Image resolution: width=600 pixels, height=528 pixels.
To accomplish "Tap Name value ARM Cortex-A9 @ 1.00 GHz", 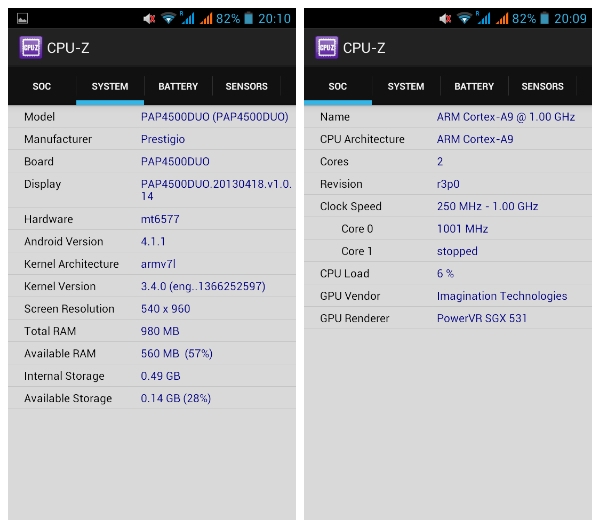I will click(506, 117).
